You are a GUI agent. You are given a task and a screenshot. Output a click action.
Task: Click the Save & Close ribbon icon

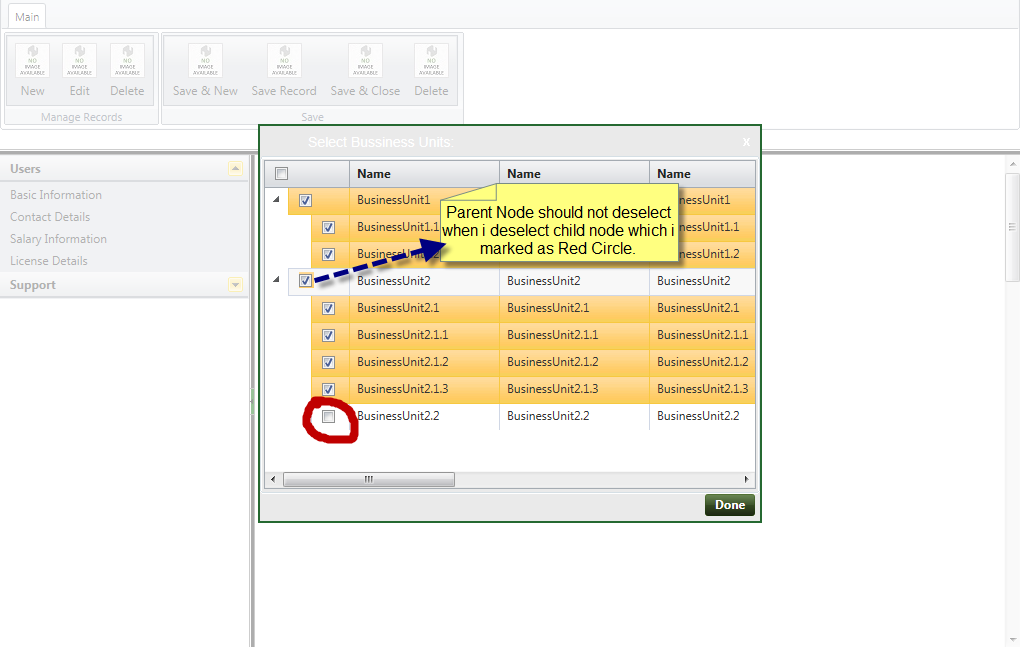coord(365,71)
